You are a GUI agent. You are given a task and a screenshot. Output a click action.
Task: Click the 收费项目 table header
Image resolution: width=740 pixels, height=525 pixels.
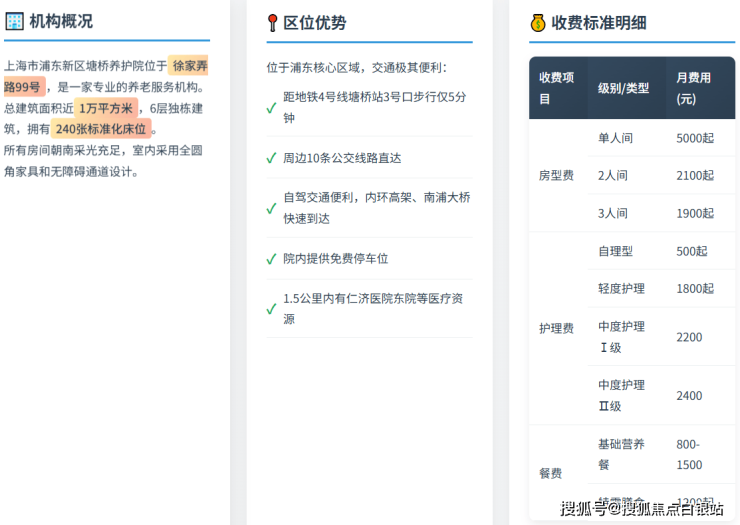click(558, 88)
